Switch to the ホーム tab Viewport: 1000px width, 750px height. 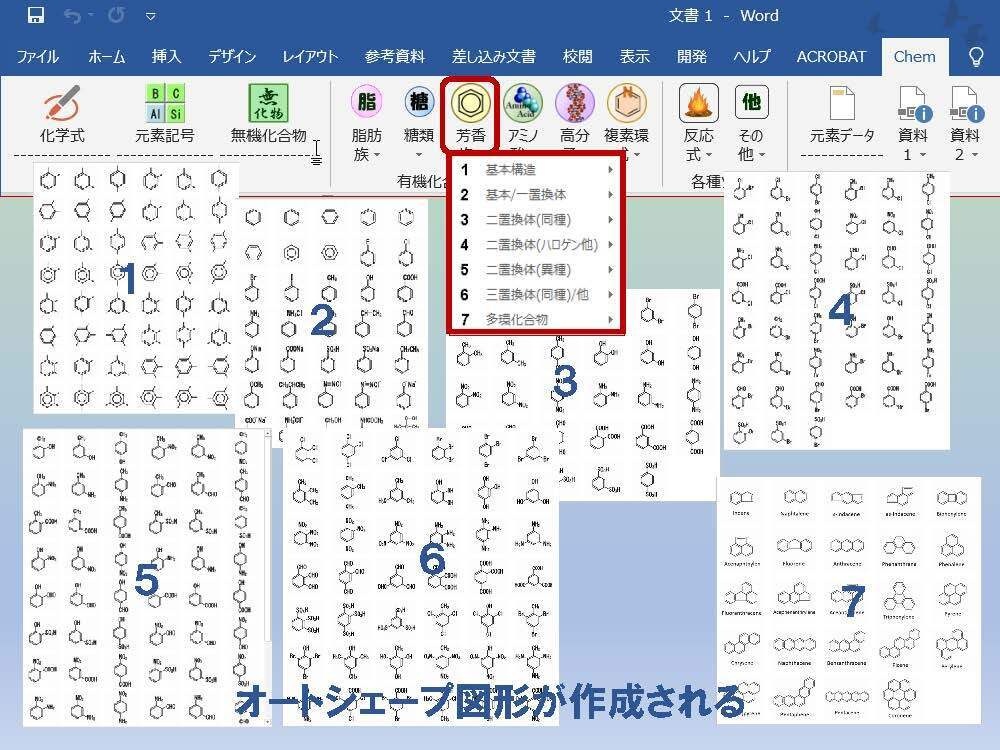click(x=107, y=56)
